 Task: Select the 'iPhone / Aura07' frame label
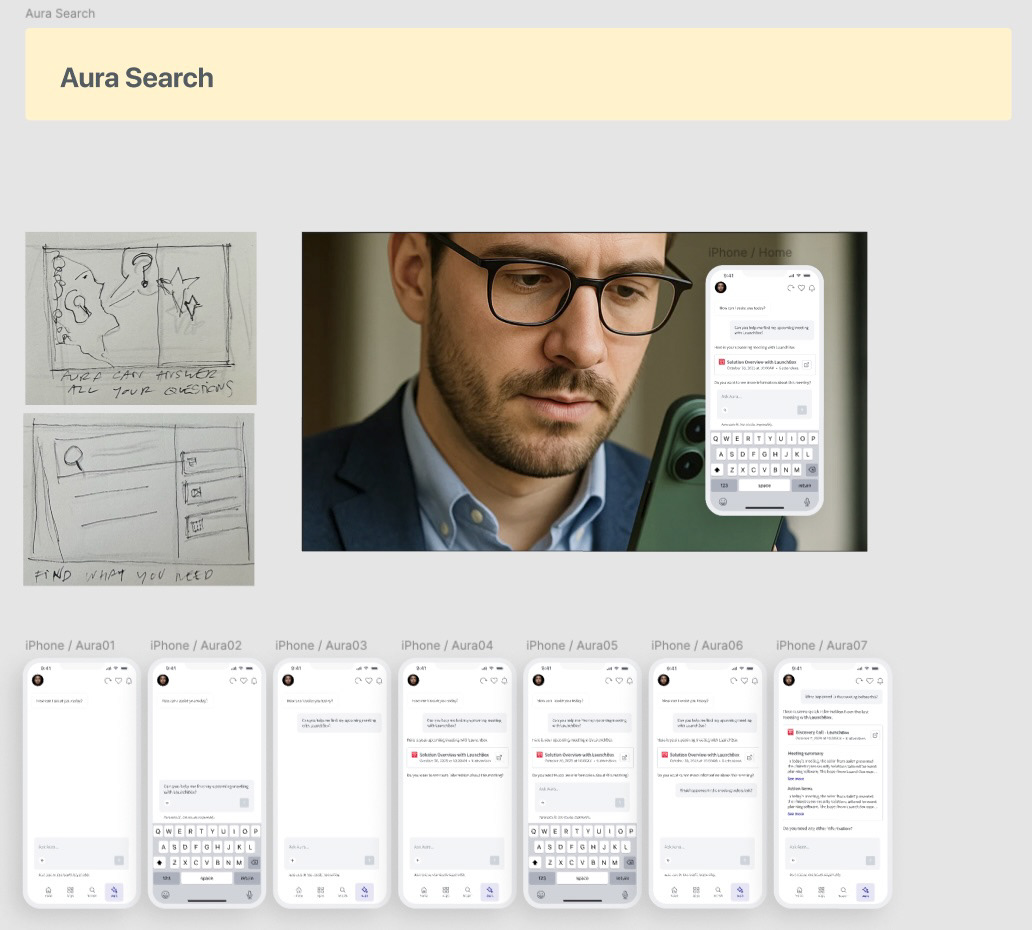pyautogui.click(x=821, y=646)
